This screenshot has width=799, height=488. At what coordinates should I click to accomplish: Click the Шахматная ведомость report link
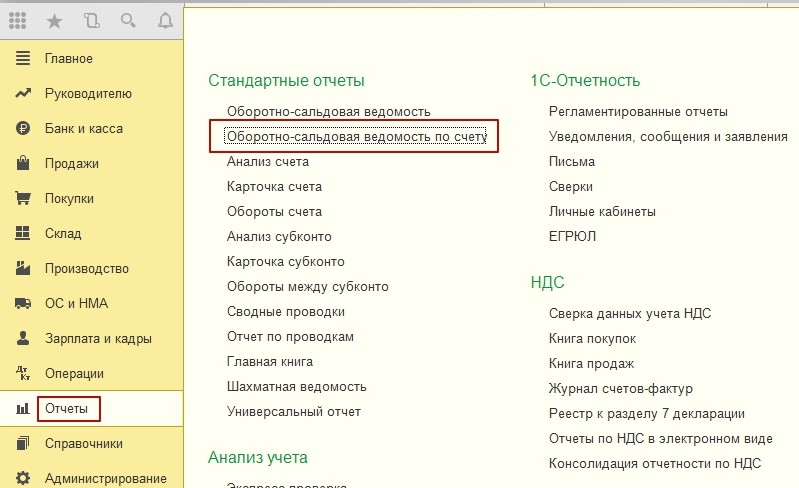pyautogui.click(x=297, y=386)
